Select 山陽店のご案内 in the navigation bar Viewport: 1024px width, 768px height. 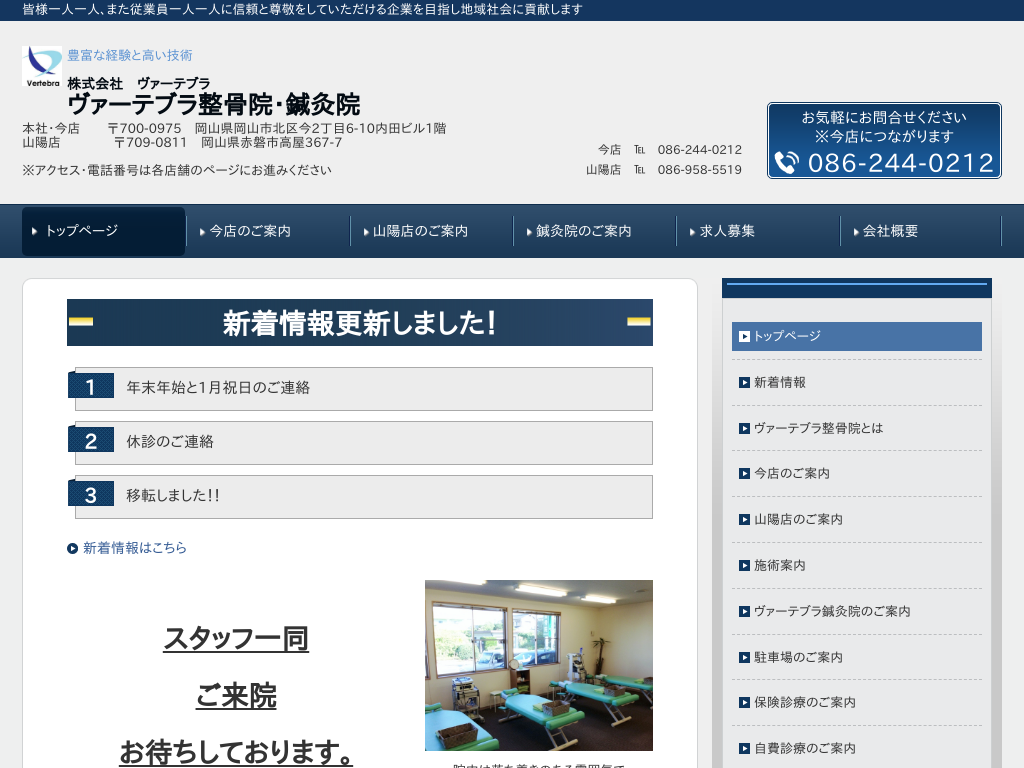(x=431, y=231)
